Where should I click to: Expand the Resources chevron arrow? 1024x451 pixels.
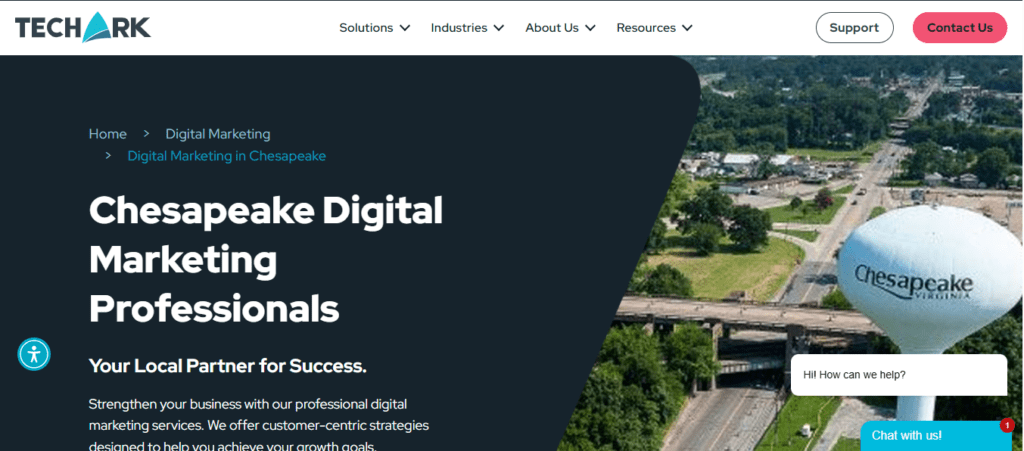[x=687, y=28]
